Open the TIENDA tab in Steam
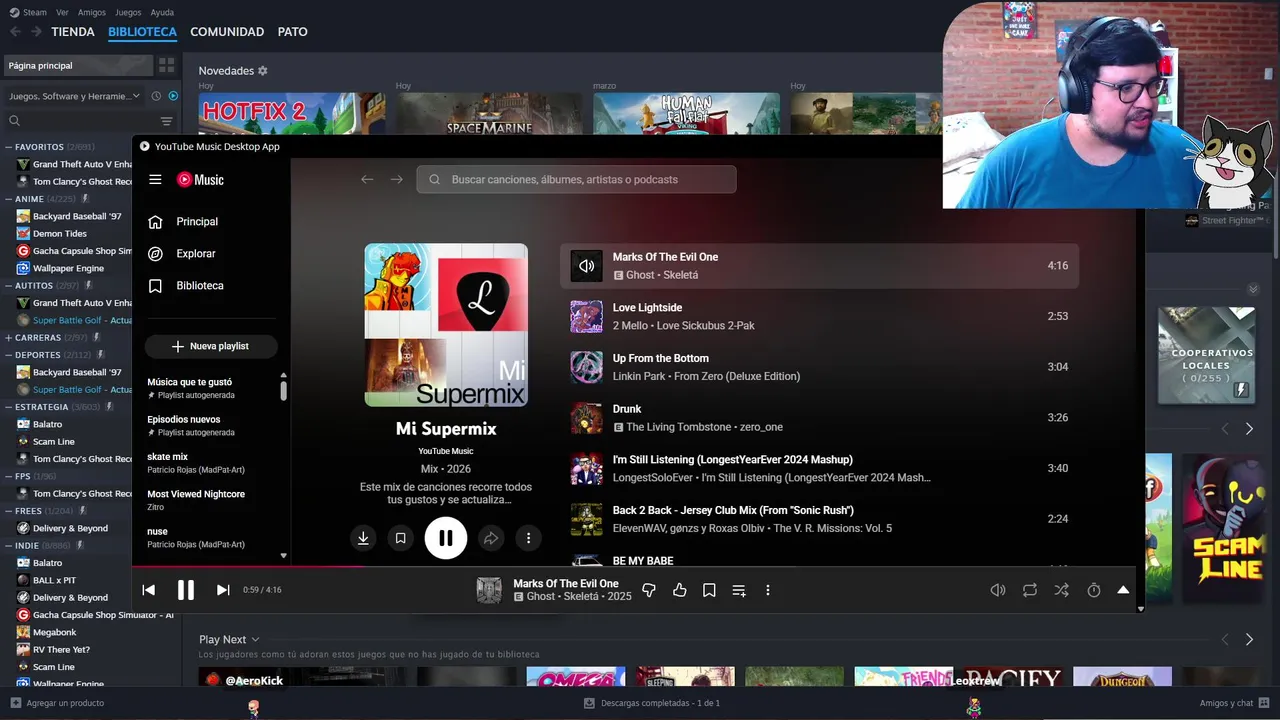Screen dimensions: 1280x720 point(73,32)
